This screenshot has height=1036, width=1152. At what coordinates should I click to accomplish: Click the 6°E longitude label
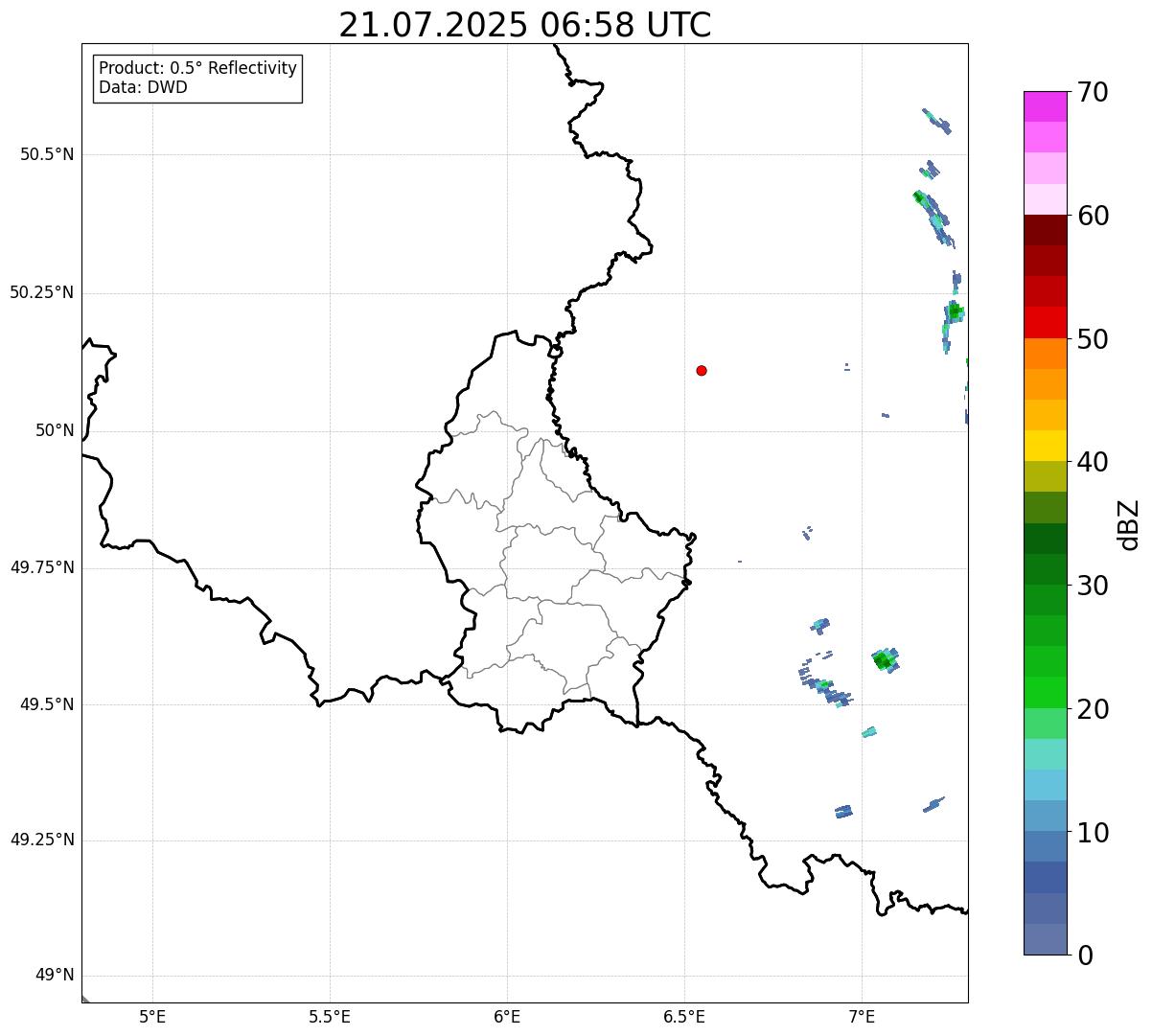point(507,1016)
